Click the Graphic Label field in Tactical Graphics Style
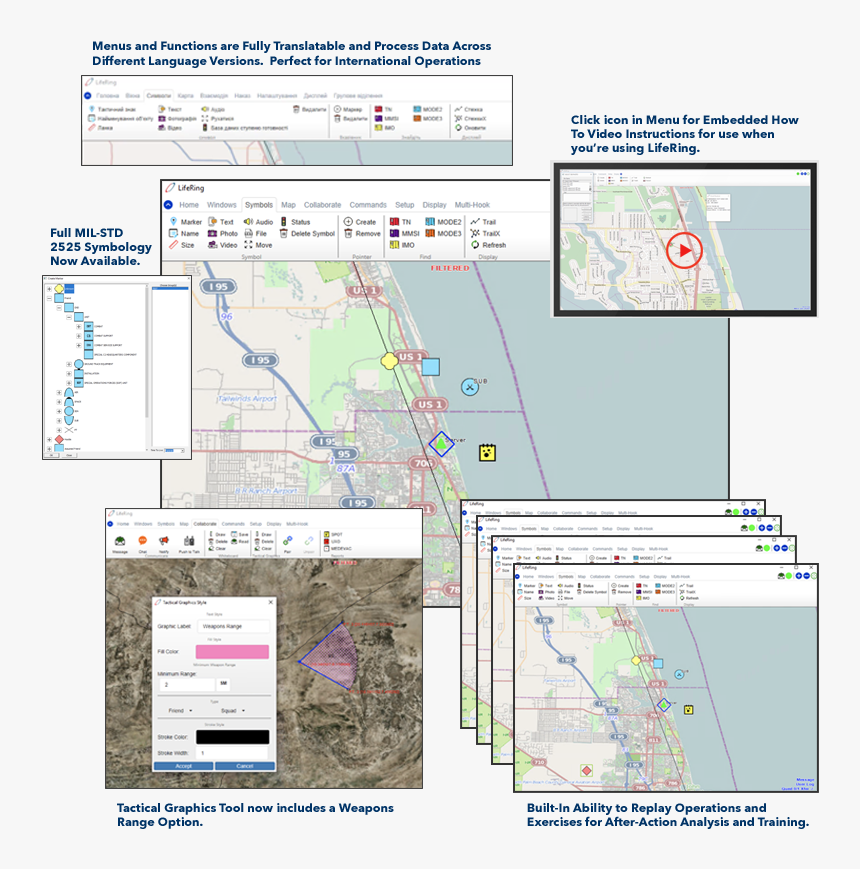Screen dimensions: 860x869 coord(233,626)
